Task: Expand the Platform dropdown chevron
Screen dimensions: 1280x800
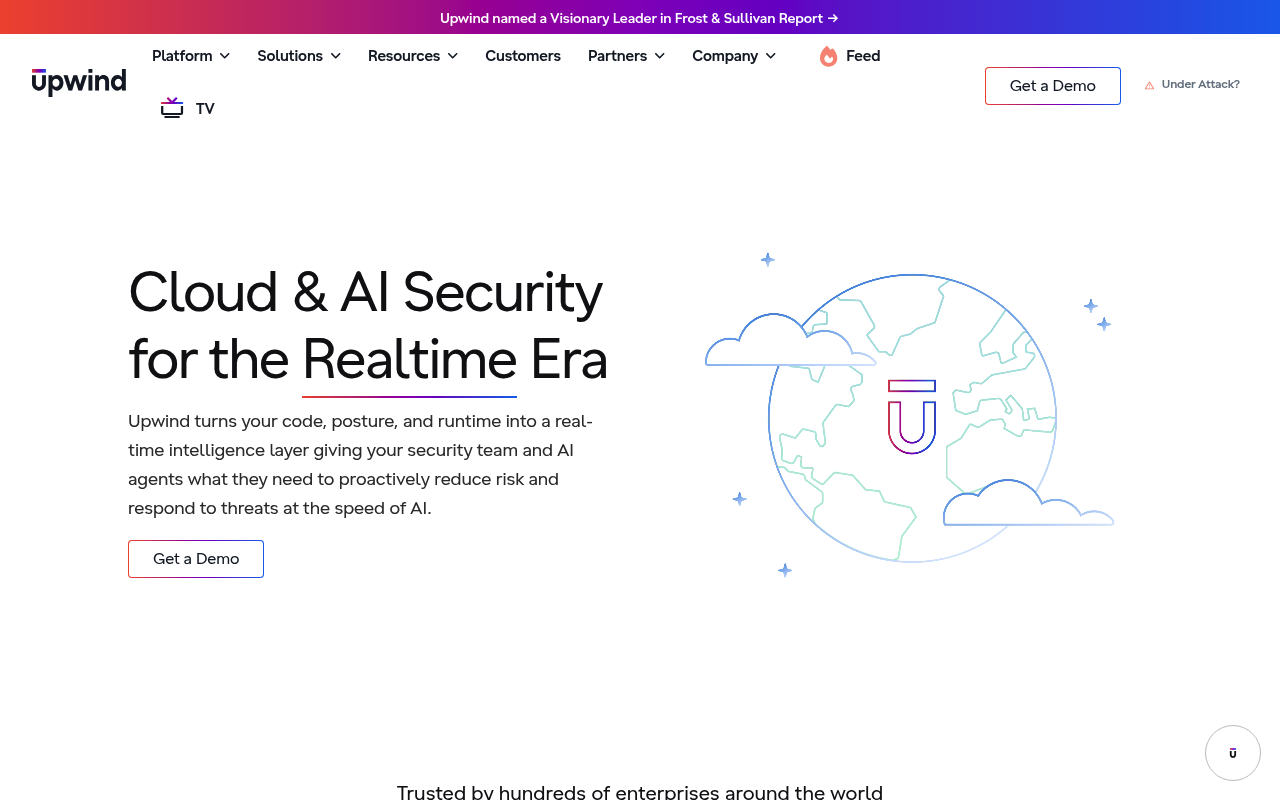Action: (225, 56)
